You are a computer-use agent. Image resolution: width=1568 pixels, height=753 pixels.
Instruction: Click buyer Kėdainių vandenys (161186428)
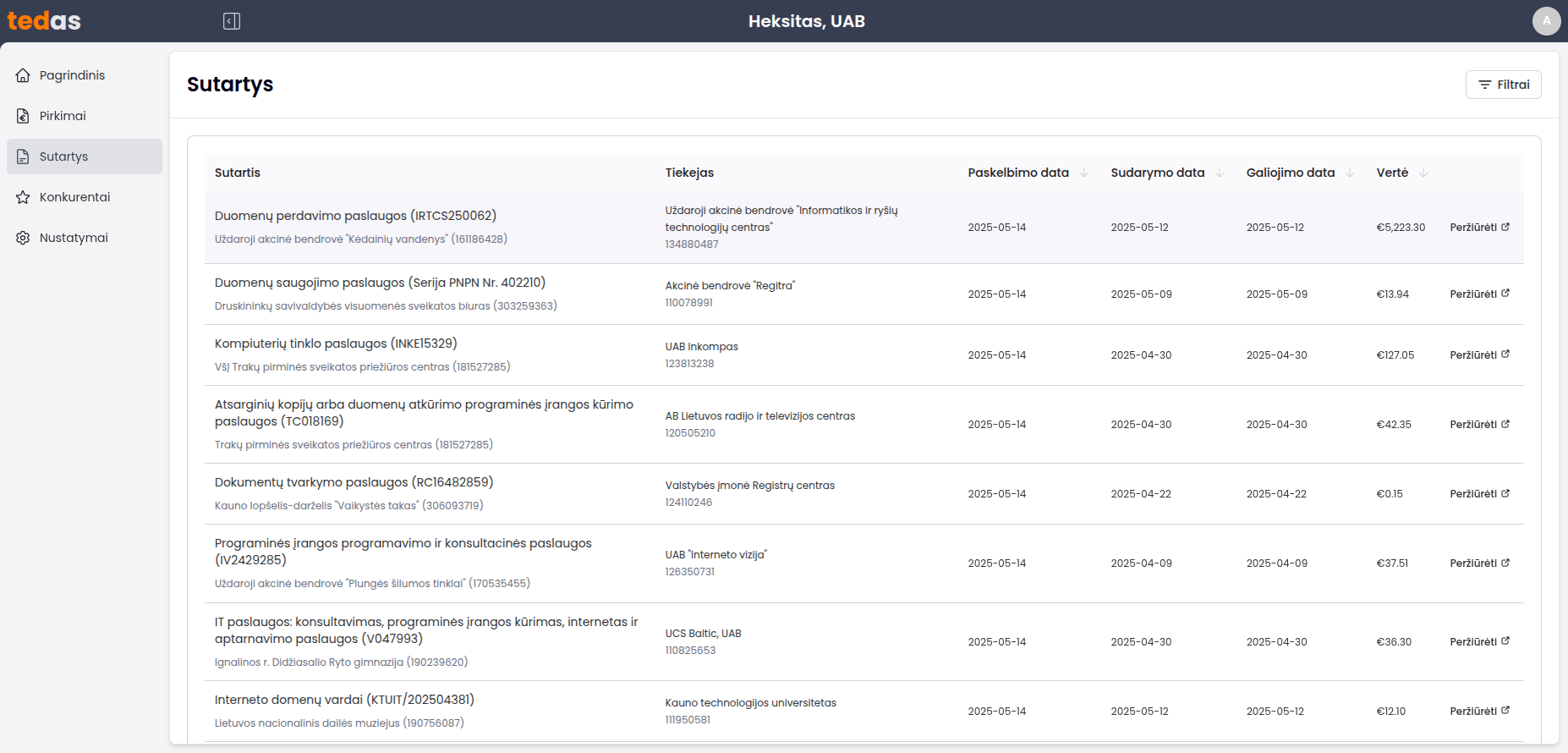(x=361, y=239)
